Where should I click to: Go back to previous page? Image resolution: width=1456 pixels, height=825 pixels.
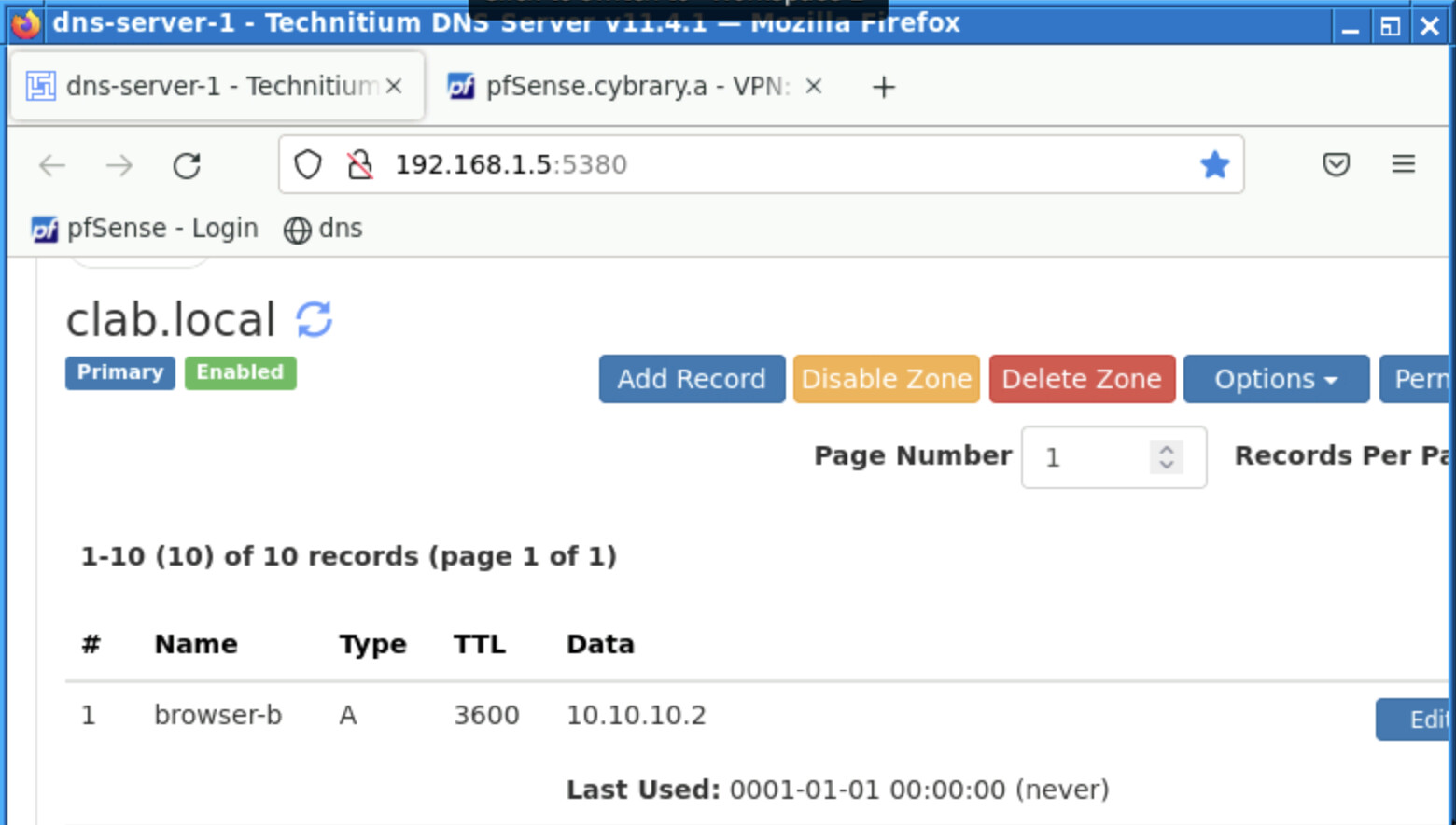pyautogui.click(x=52, y=166)
